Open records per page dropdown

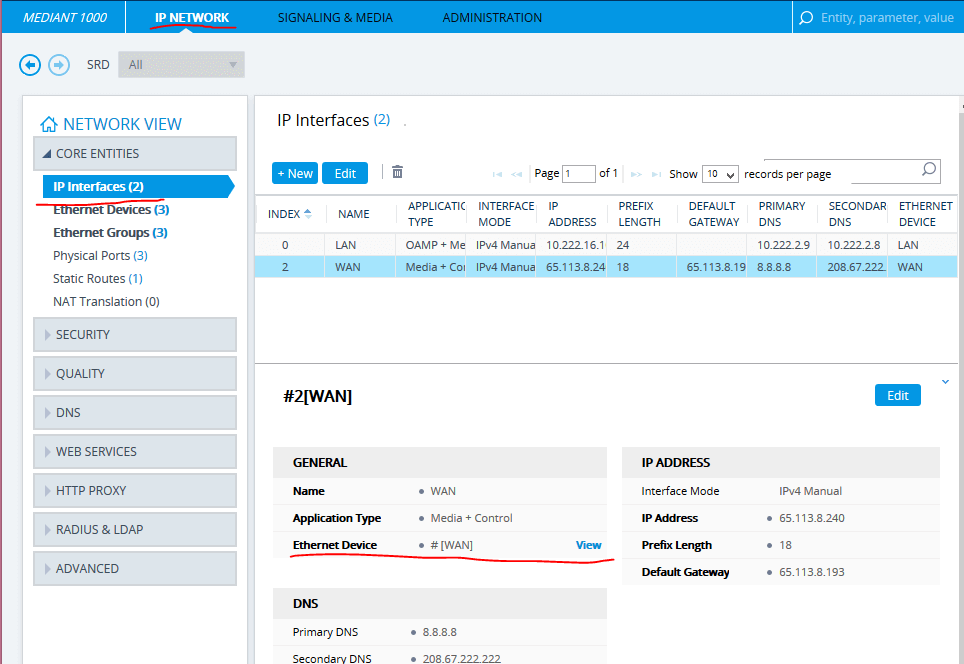pos(720,174)
